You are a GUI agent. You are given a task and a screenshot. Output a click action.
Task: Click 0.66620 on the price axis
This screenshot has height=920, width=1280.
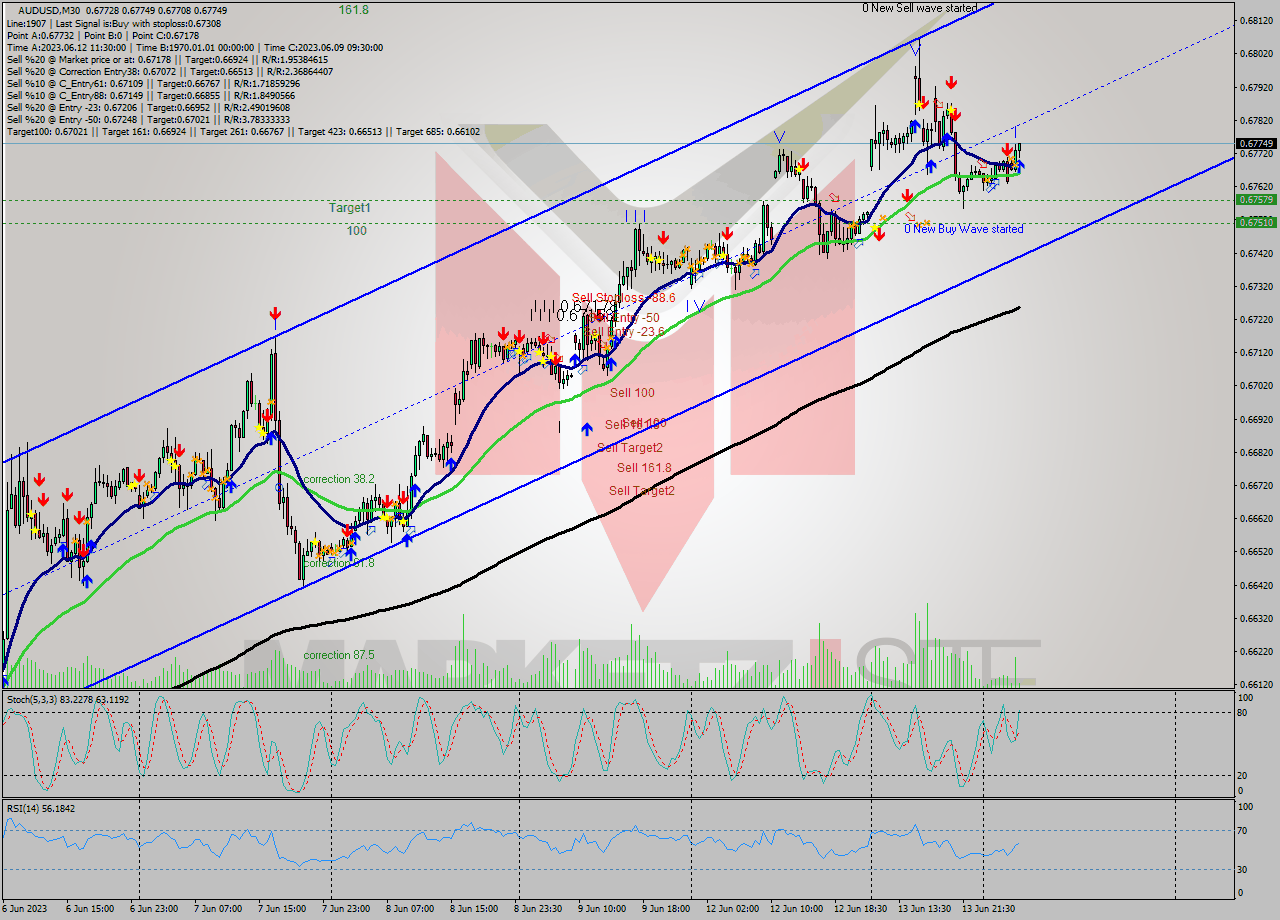[x=1256, y=518]
